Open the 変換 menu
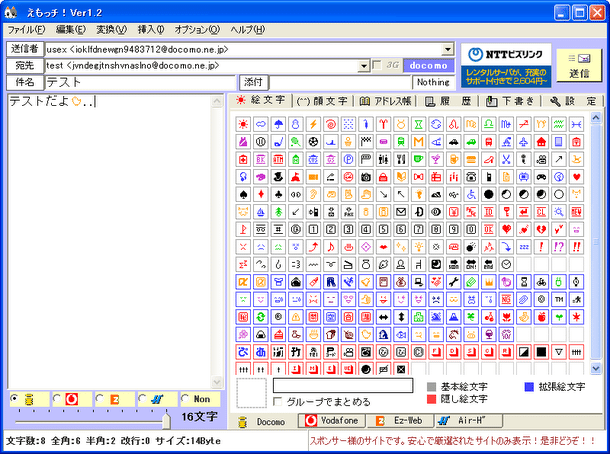This screenshot has height=454, width=610. click(112, 30)
